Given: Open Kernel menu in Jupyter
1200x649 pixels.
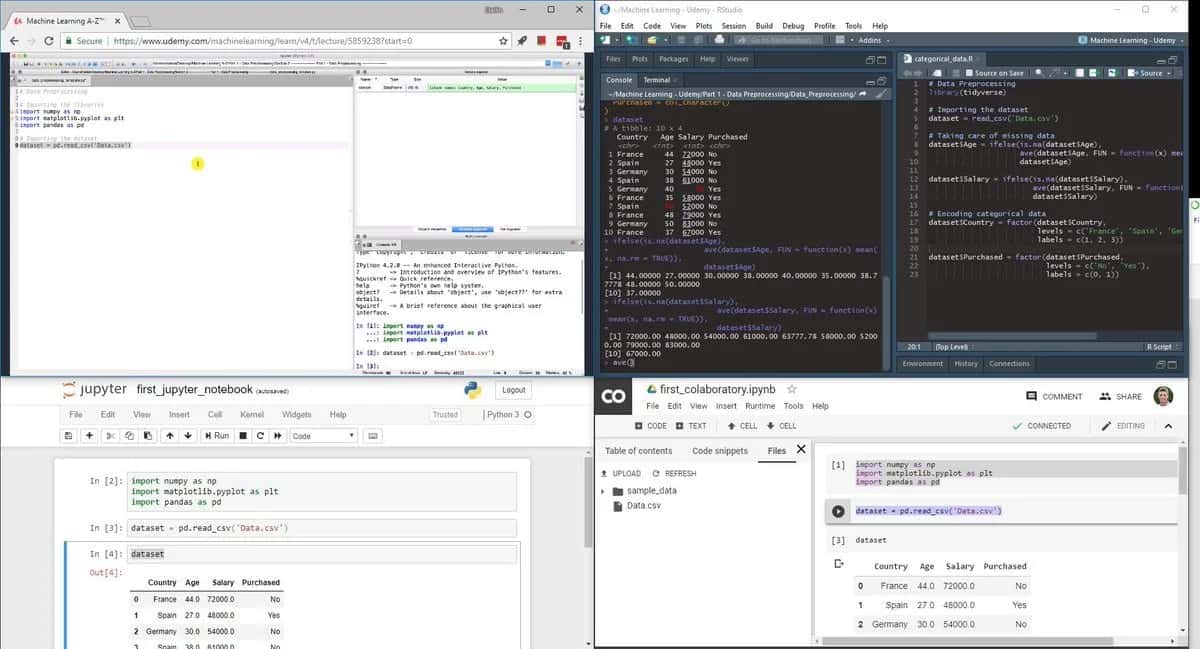Looking at the screenshot, I should [x=252, y=415].
